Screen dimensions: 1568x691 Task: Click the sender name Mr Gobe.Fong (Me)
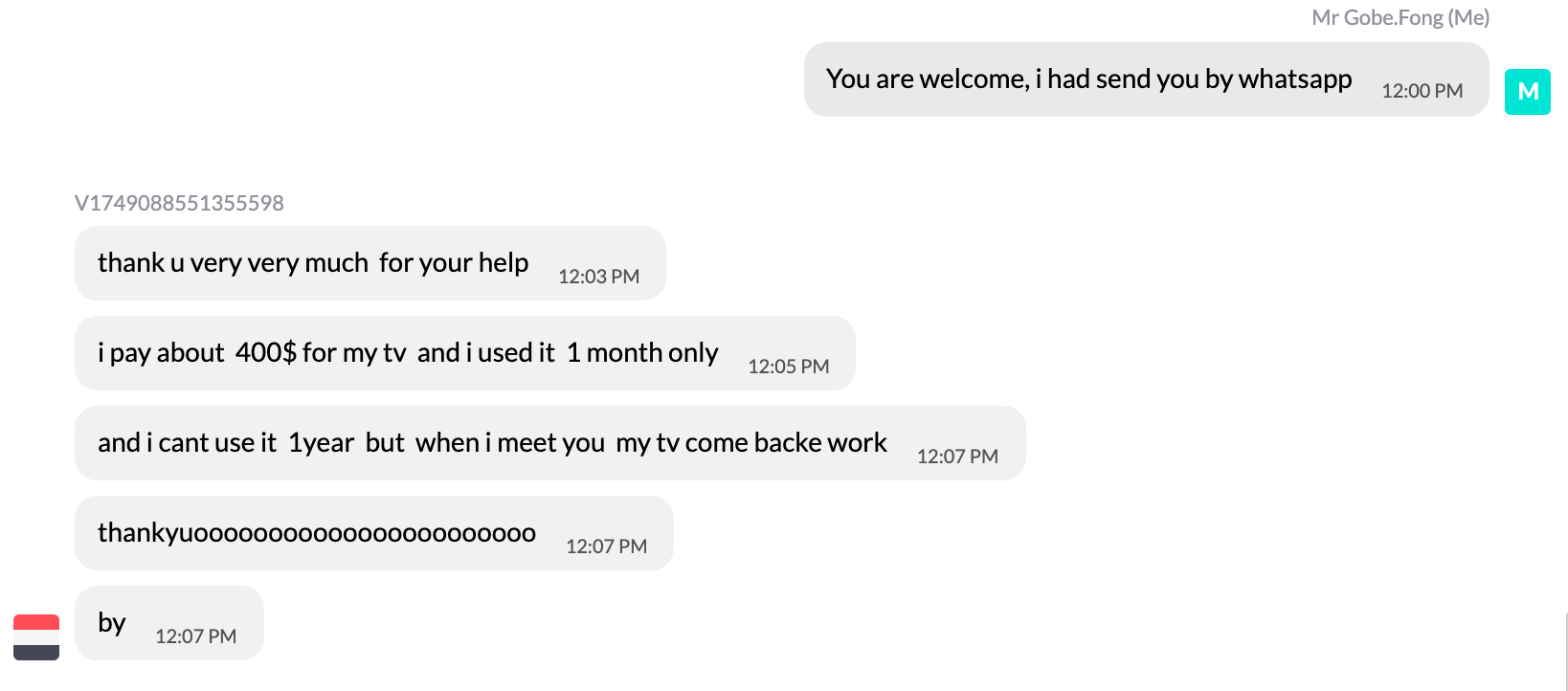1400,17
